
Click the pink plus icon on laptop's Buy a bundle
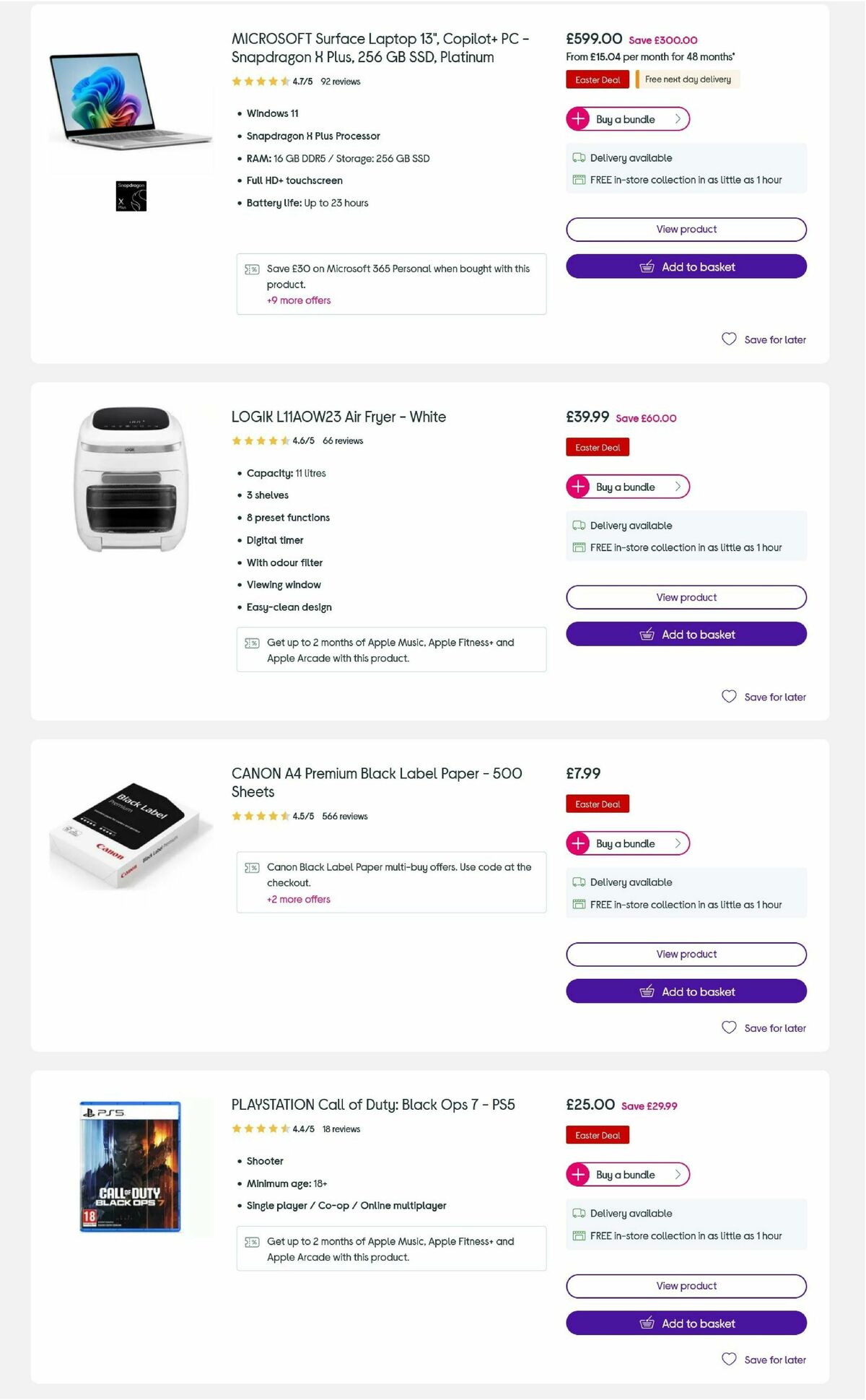tap(579, 119)
